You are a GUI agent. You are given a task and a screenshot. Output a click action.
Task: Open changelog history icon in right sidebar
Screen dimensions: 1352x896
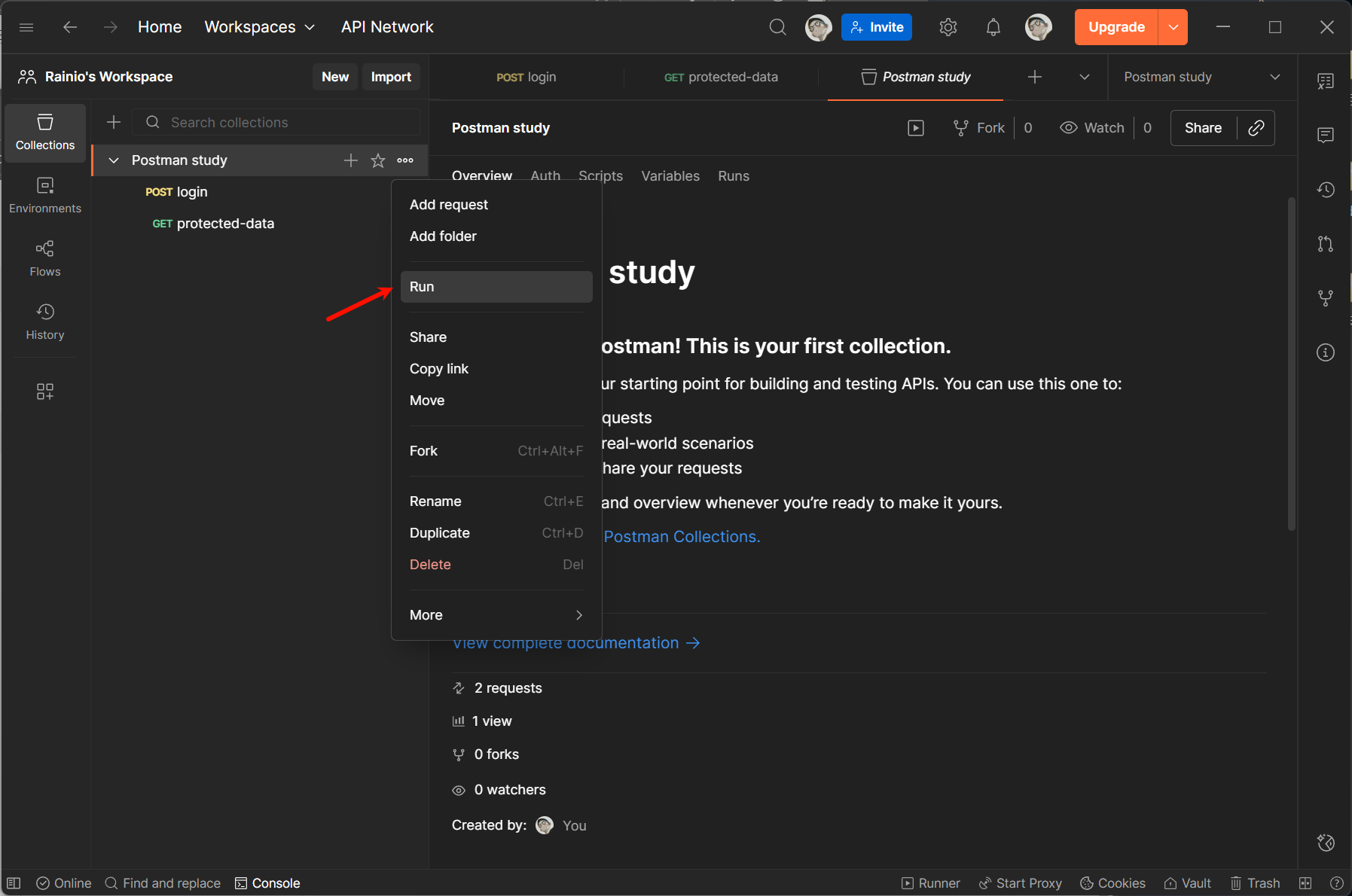1326,190
